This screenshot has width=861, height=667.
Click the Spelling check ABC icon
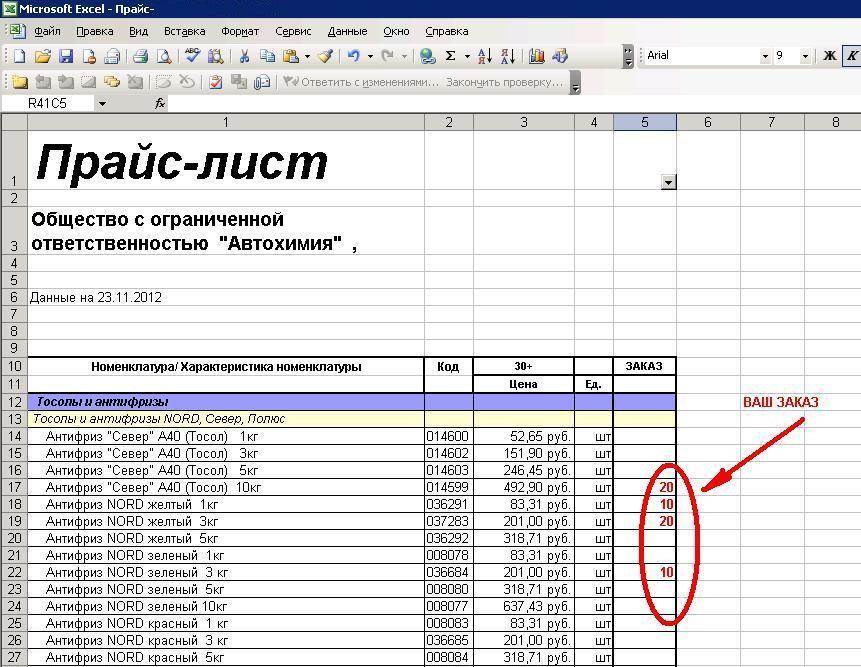coord(192,55)
